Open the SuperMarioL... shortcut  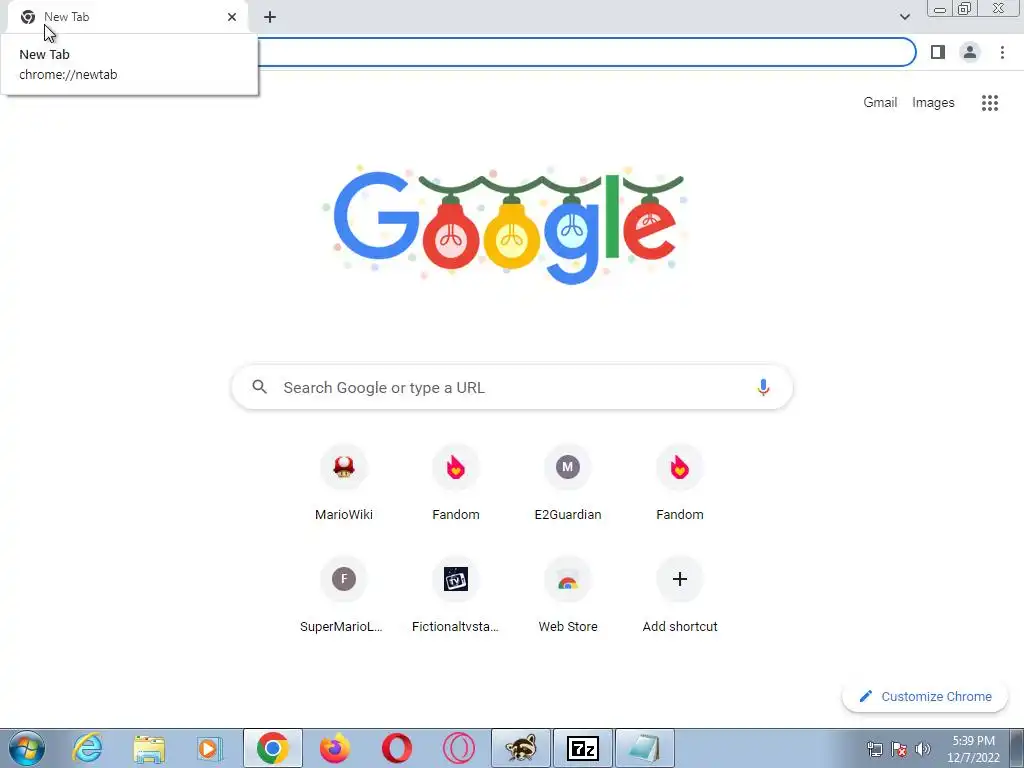pos(344,594)
